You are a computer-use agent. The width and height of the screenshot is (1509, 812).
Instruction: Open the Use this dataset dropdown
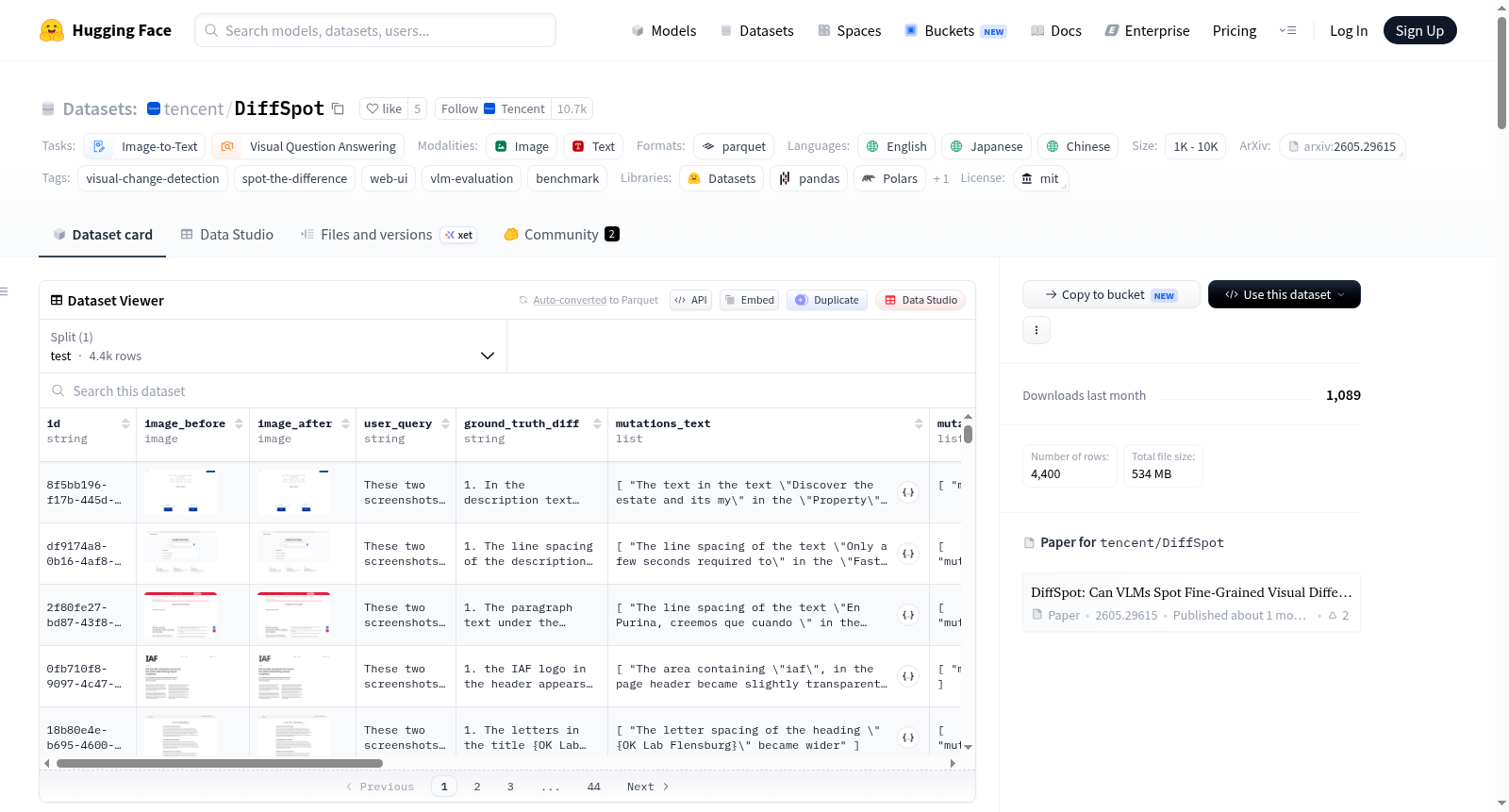(1284, 294)
